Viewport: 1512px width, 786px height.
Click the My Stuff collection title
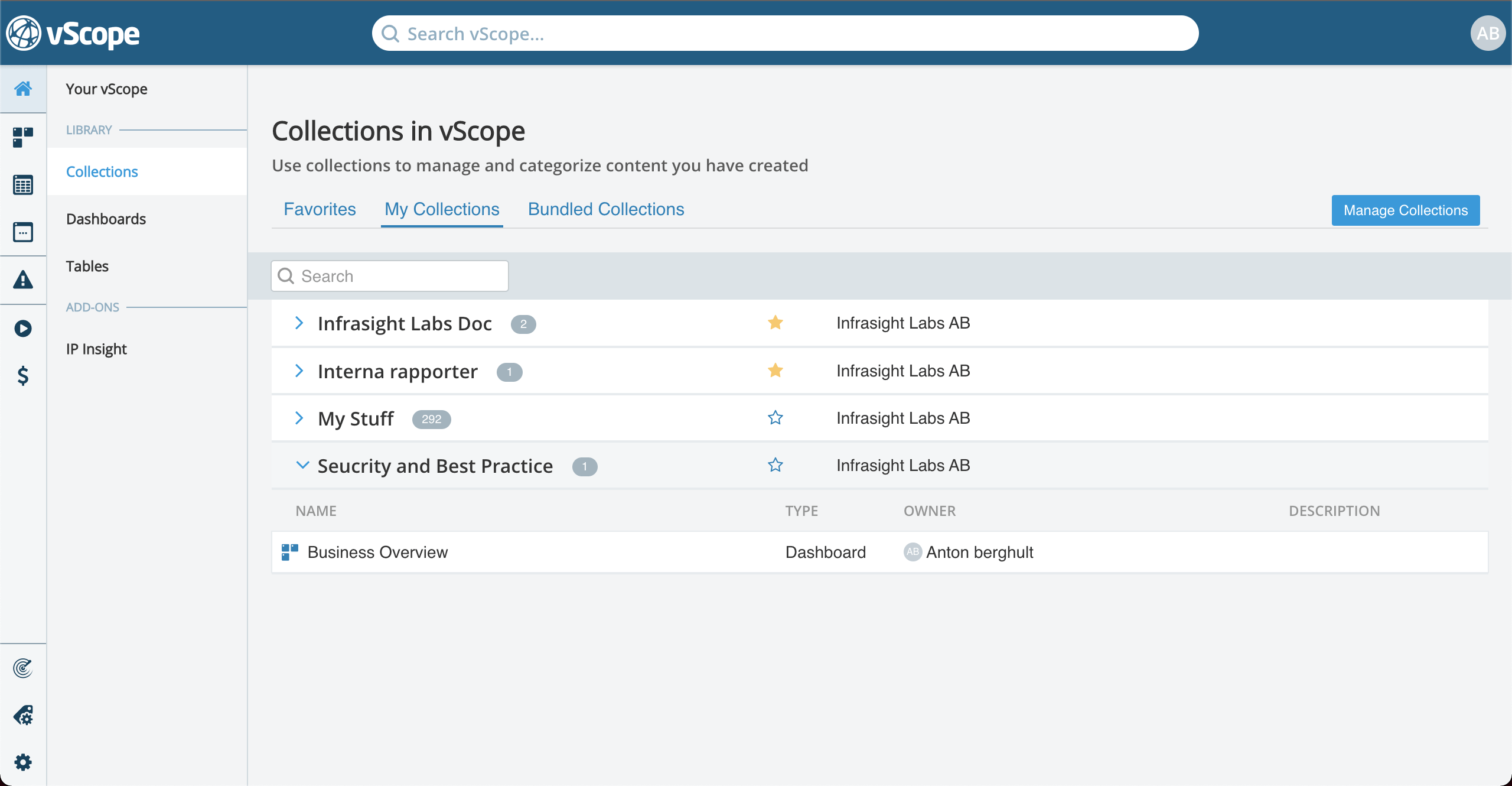(x=356, y=418)
